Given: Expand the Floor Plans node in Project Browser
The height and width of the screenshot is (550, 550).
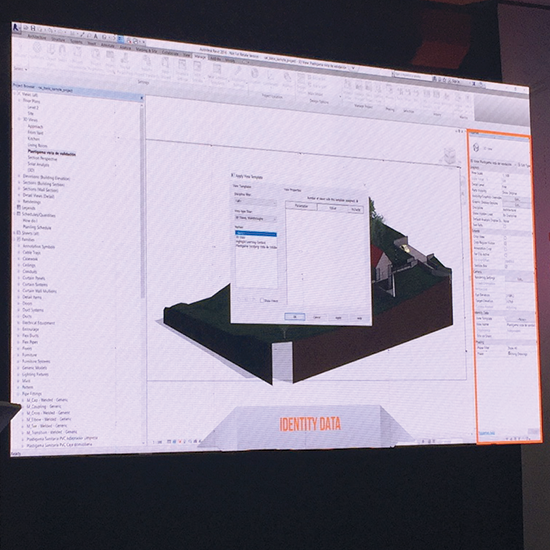Looking at the screenshot, I should (20, 101).
